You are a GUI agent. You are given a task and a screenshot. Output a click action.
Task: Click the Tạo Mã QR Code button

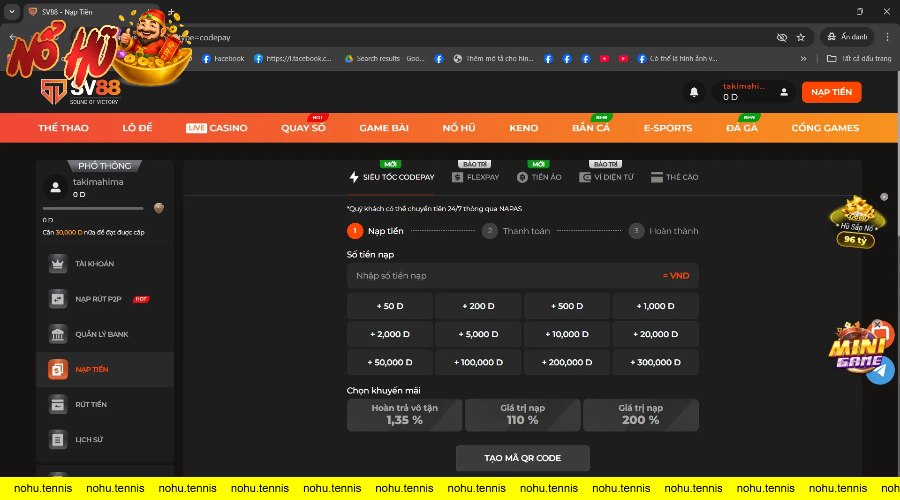(522, 458)
